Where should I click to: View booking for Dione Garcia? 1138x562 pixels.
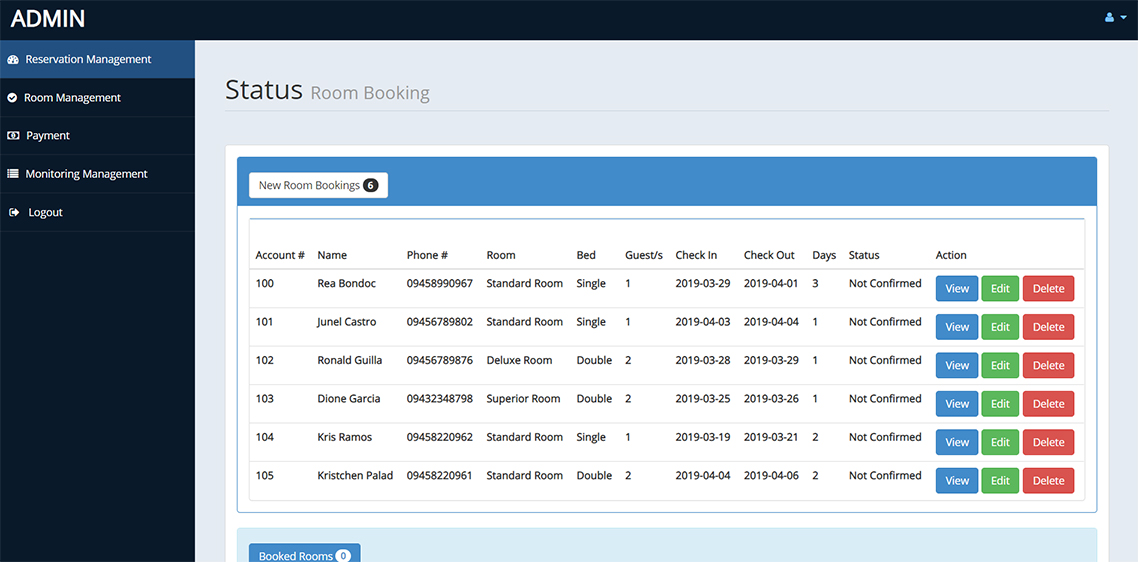(x=957, y=404)
